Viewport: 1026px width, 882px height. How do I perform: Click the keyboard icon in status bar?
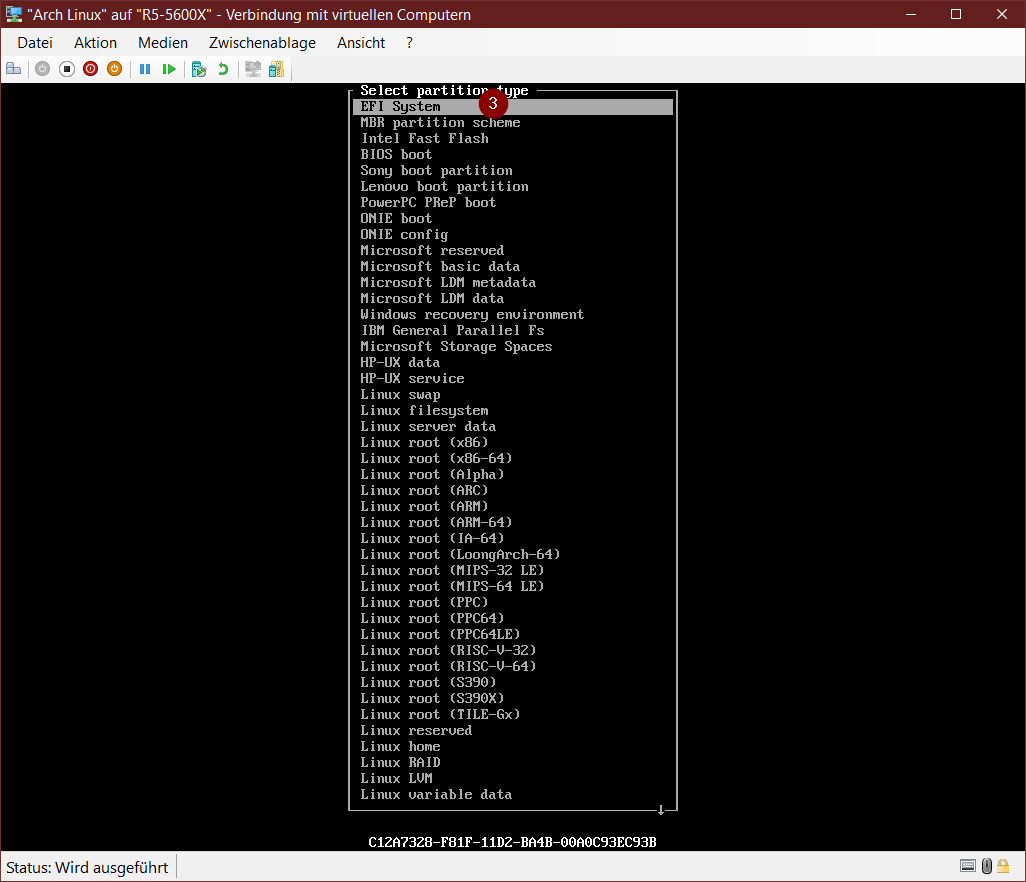click(x=968, y=866)
